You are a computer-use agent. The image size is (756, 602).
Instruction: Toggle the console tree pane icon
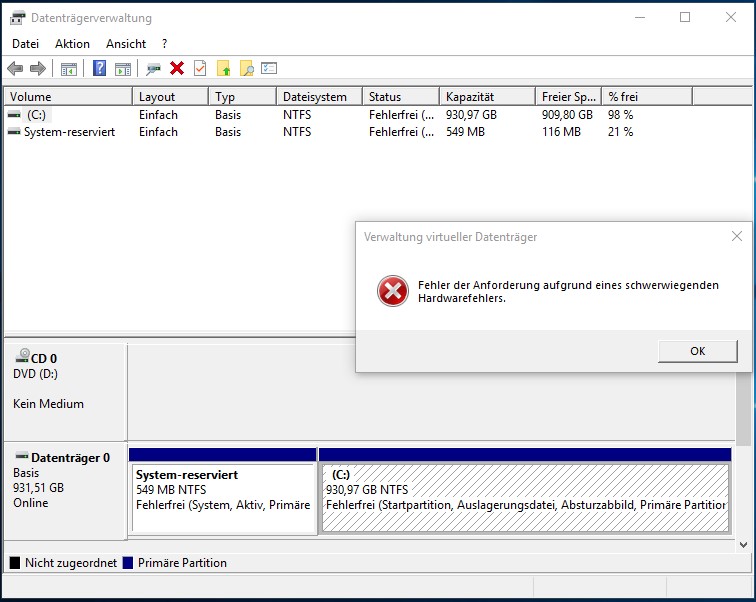coord(68,69)
